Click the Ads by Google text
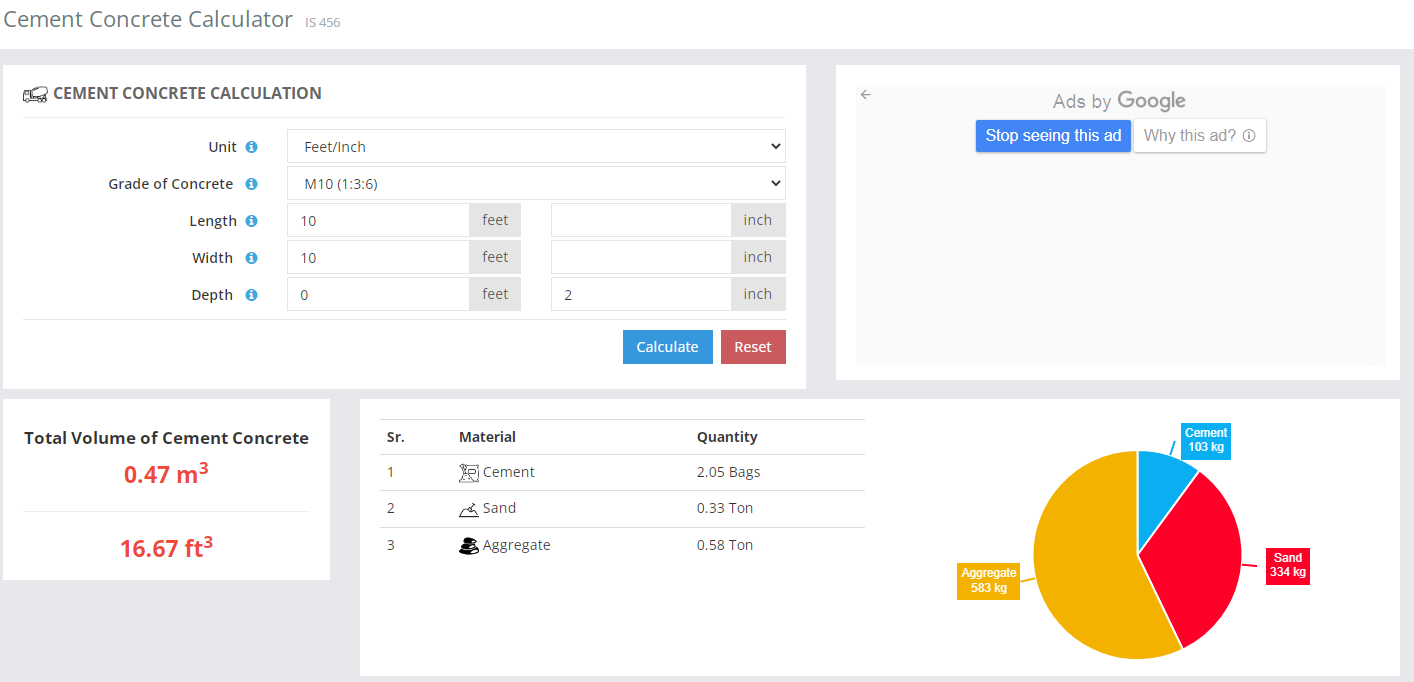 [x=1119, y=101]
